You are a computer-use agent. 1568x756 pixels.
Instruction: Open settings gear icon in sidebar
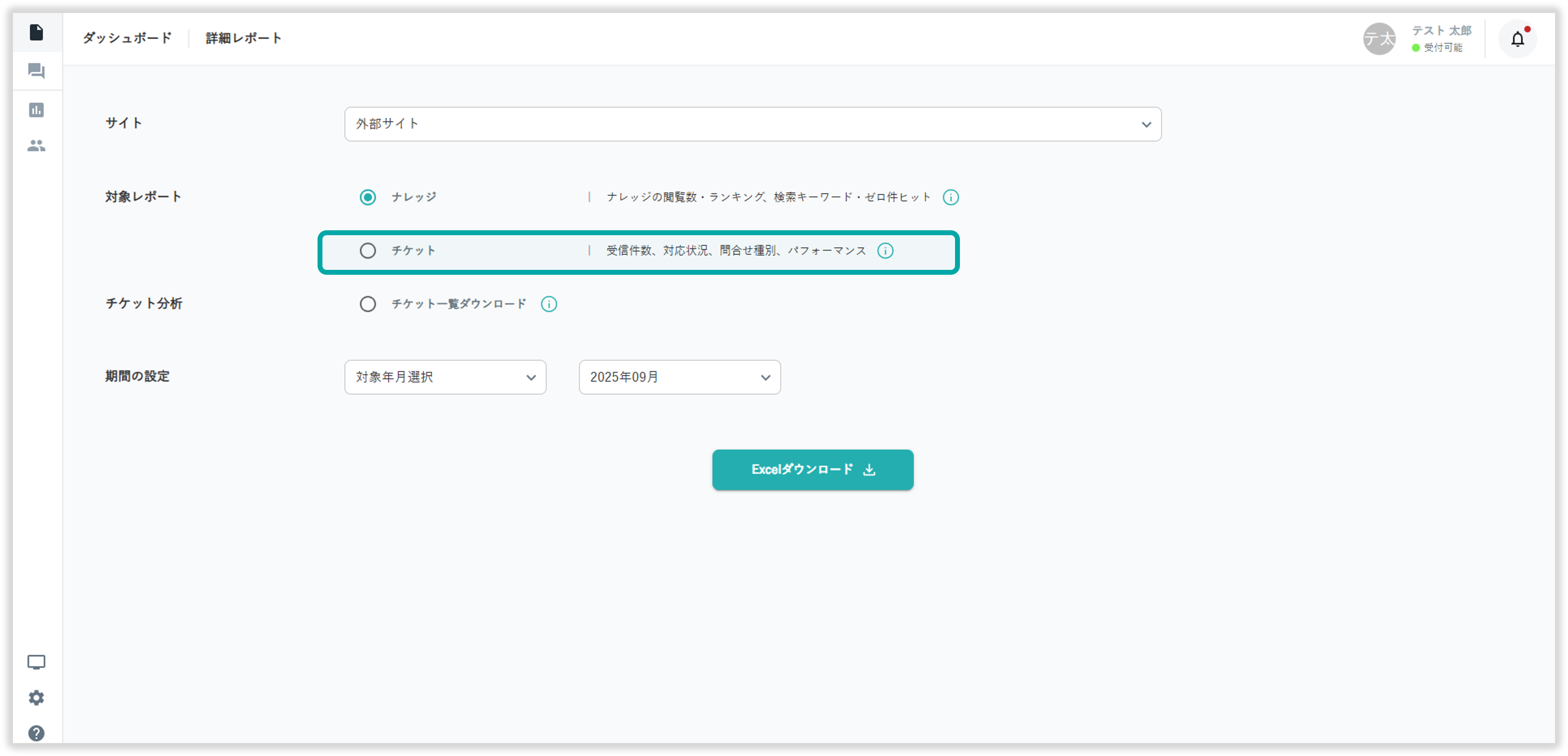[36, 697]
